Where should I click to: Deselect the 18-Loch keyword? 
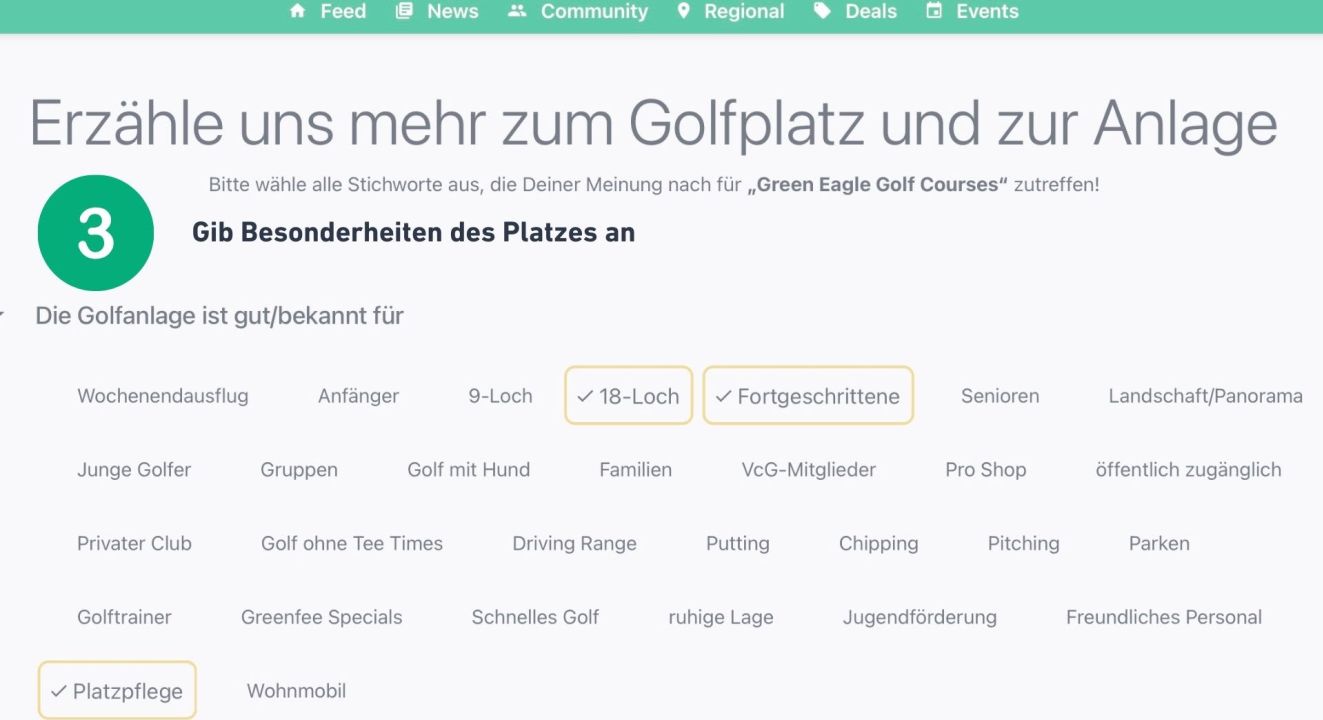point(629,395)
